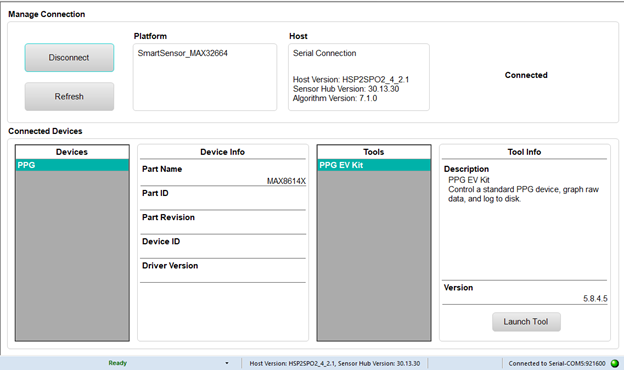The height and width of the screenshot is (370, 624).
Task: Open the status bar dropdown arrow
Action: tap(227, 363)
